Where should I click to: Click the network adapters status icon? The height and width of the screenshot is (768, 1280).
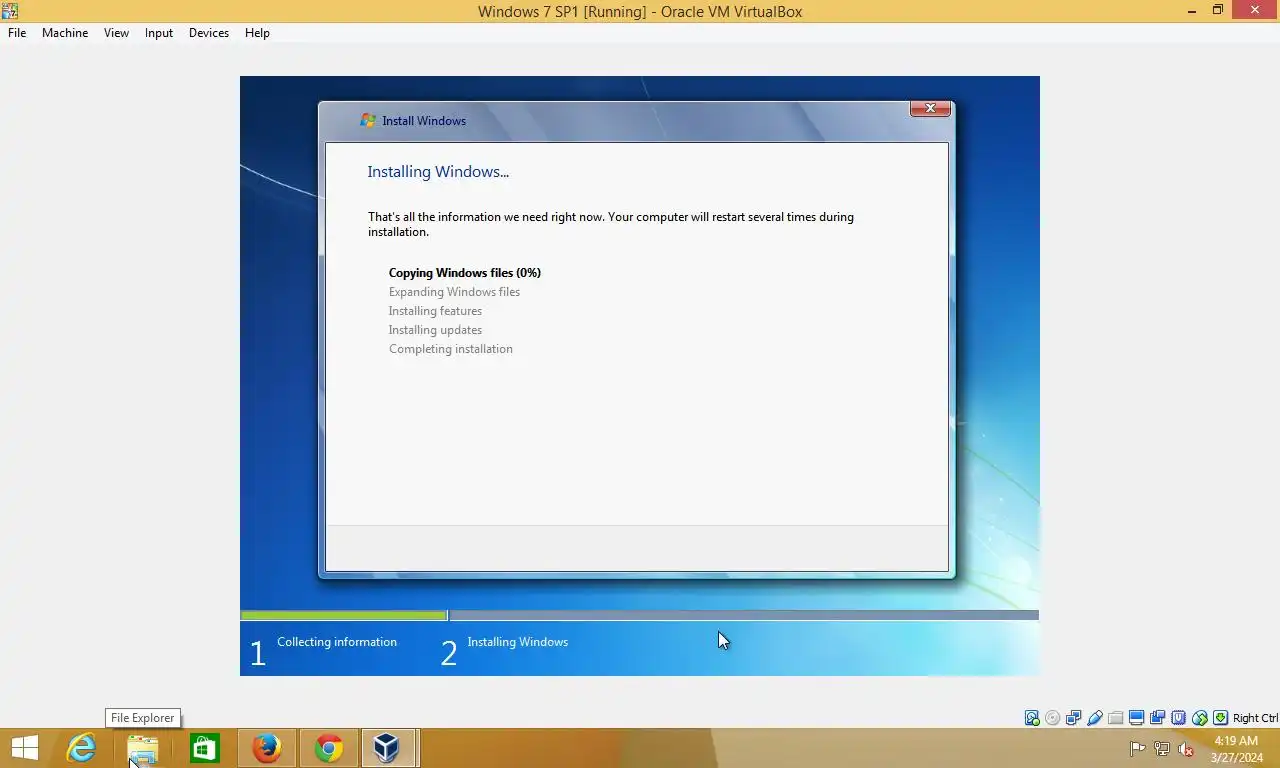tap(1073, 718)
